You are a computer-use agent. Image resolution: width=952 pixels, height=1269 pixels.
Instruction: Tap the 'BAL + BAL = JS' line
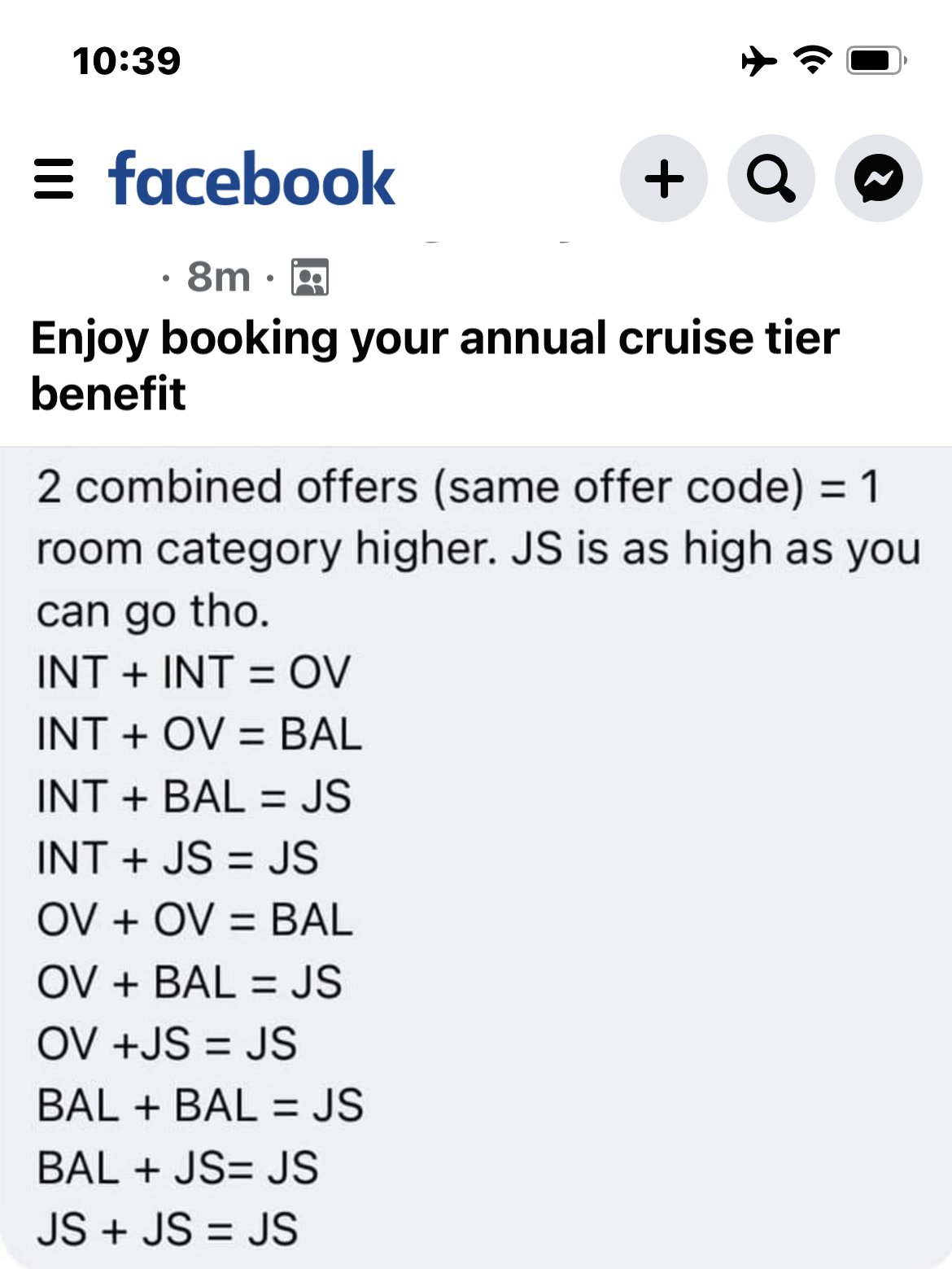(x=200, y=1105)
